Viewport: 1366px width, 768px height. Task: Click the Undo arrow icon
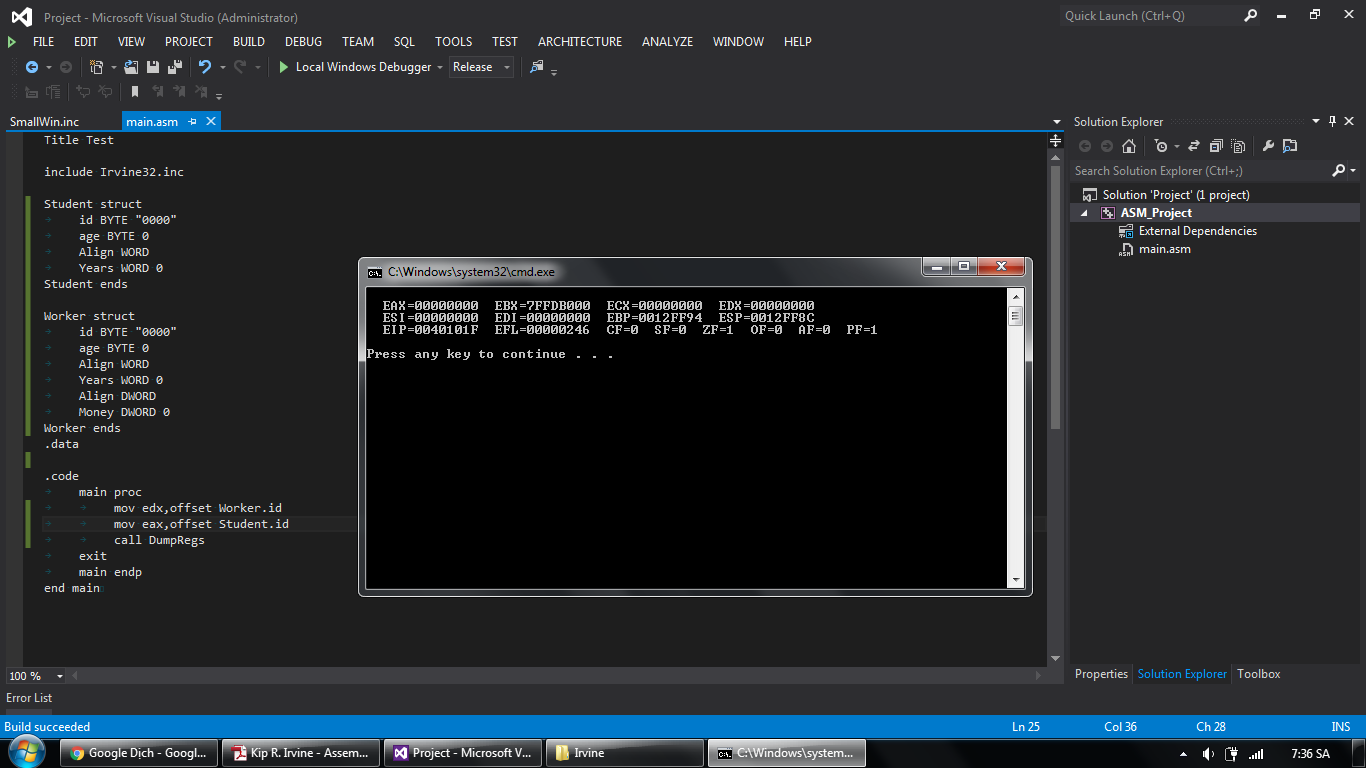(204, 67)
